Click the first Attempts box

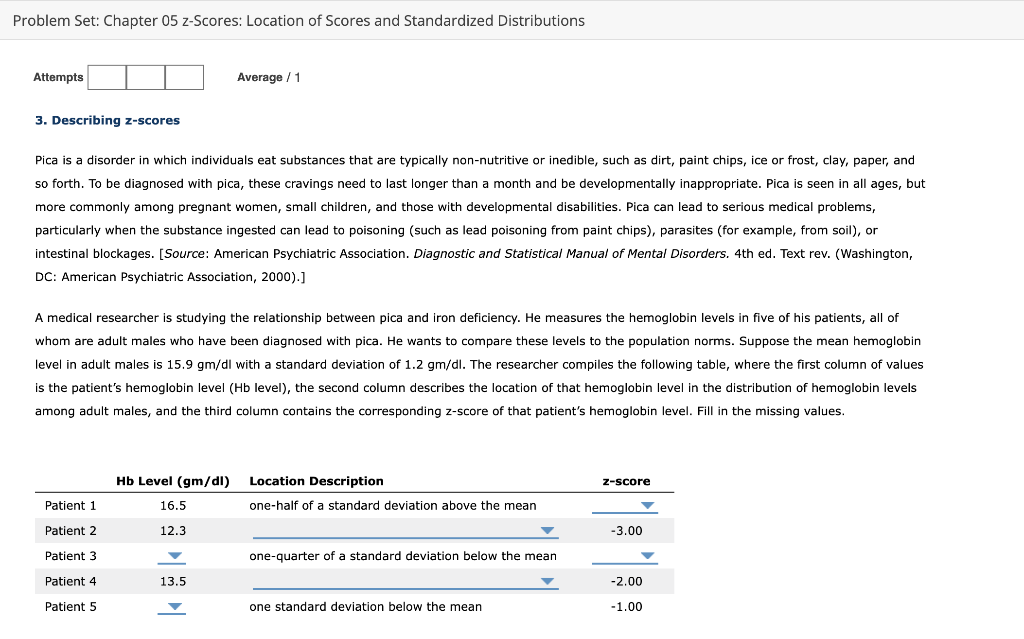pyautogui.click(x=107, y=77)
